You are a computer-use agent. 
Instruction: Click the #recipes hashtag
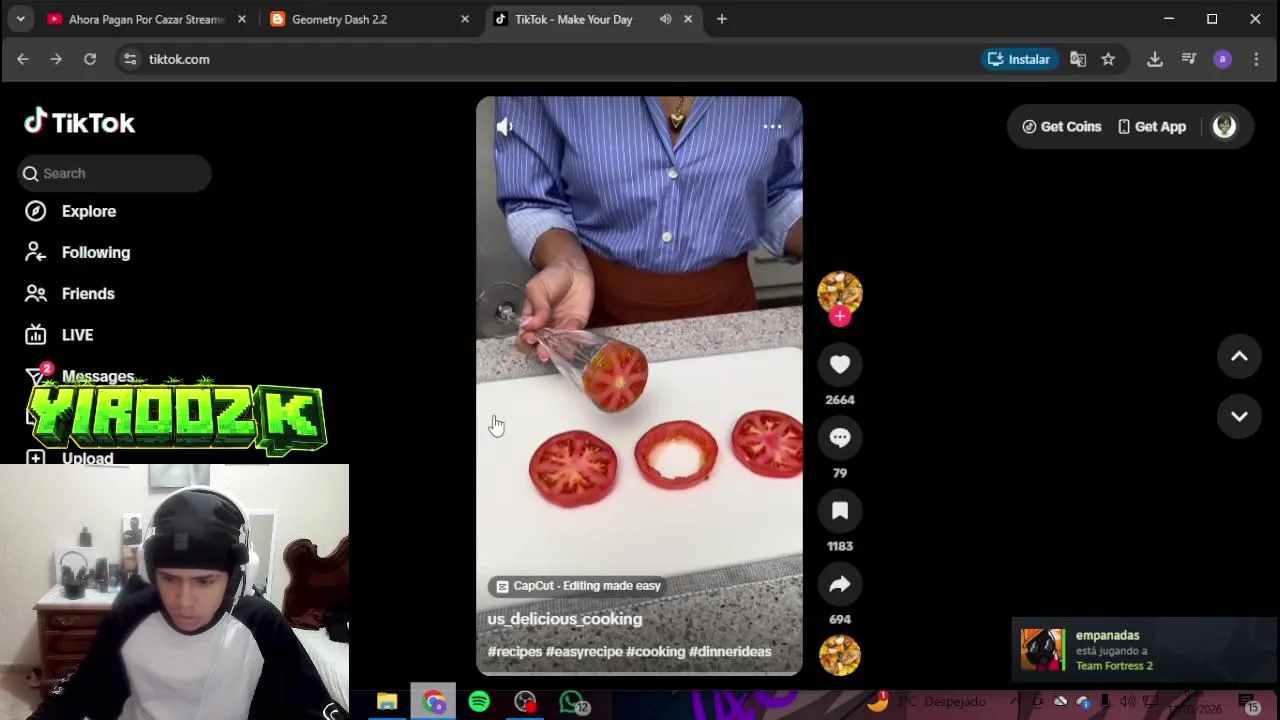click(514, 652)
